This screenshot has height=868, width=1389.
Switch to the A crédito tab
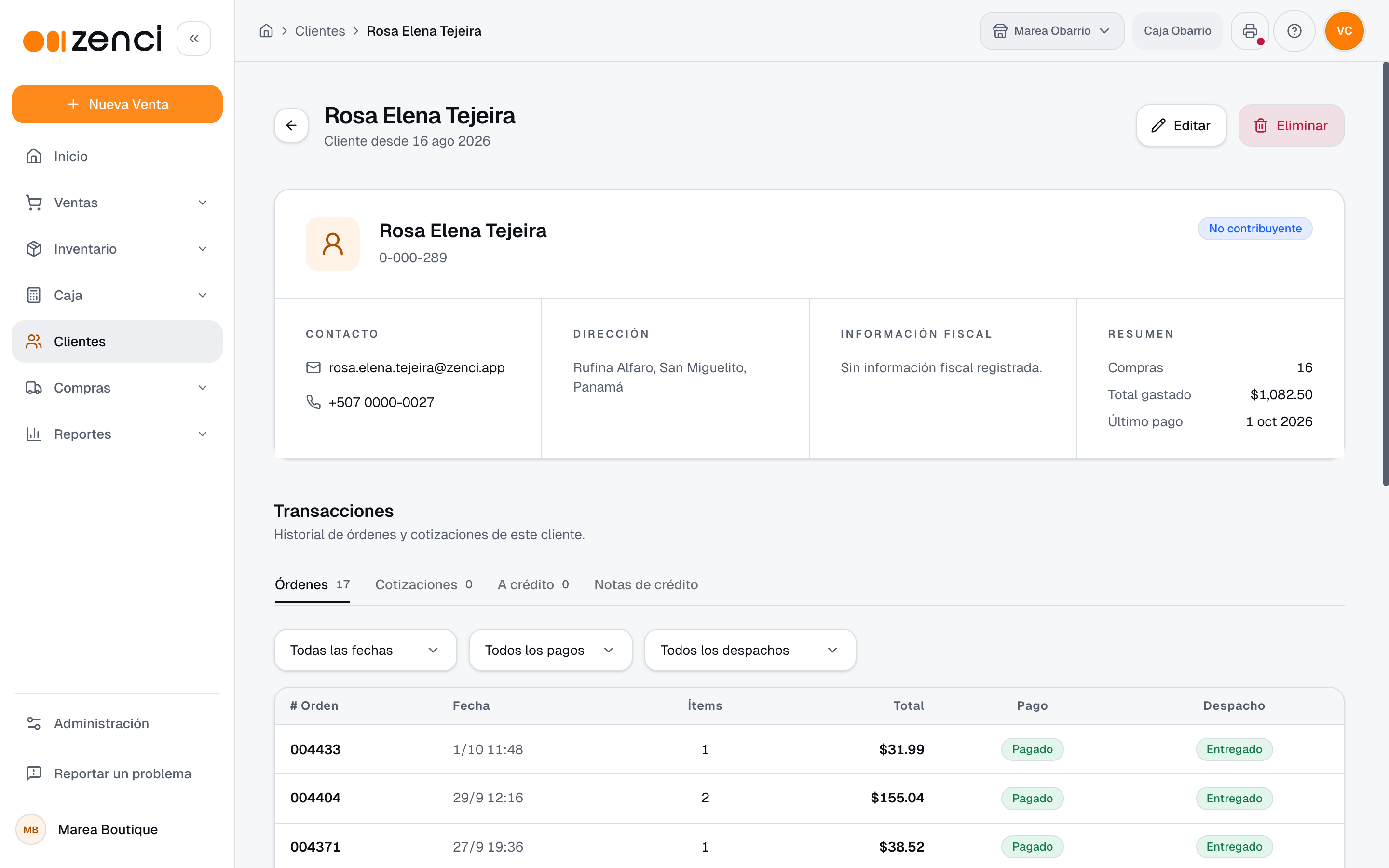coord(533,584)
